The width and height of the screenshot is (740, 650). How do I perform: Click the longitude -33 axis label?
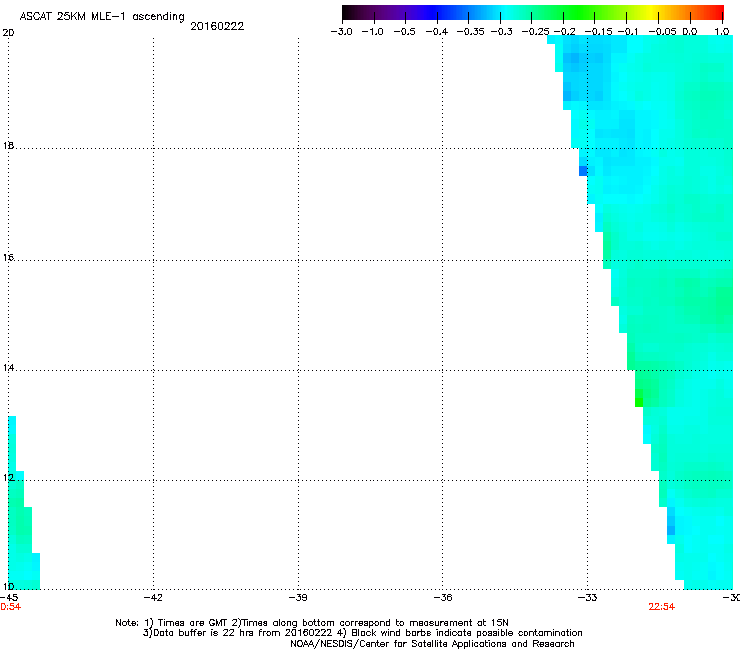coord(587,598)
